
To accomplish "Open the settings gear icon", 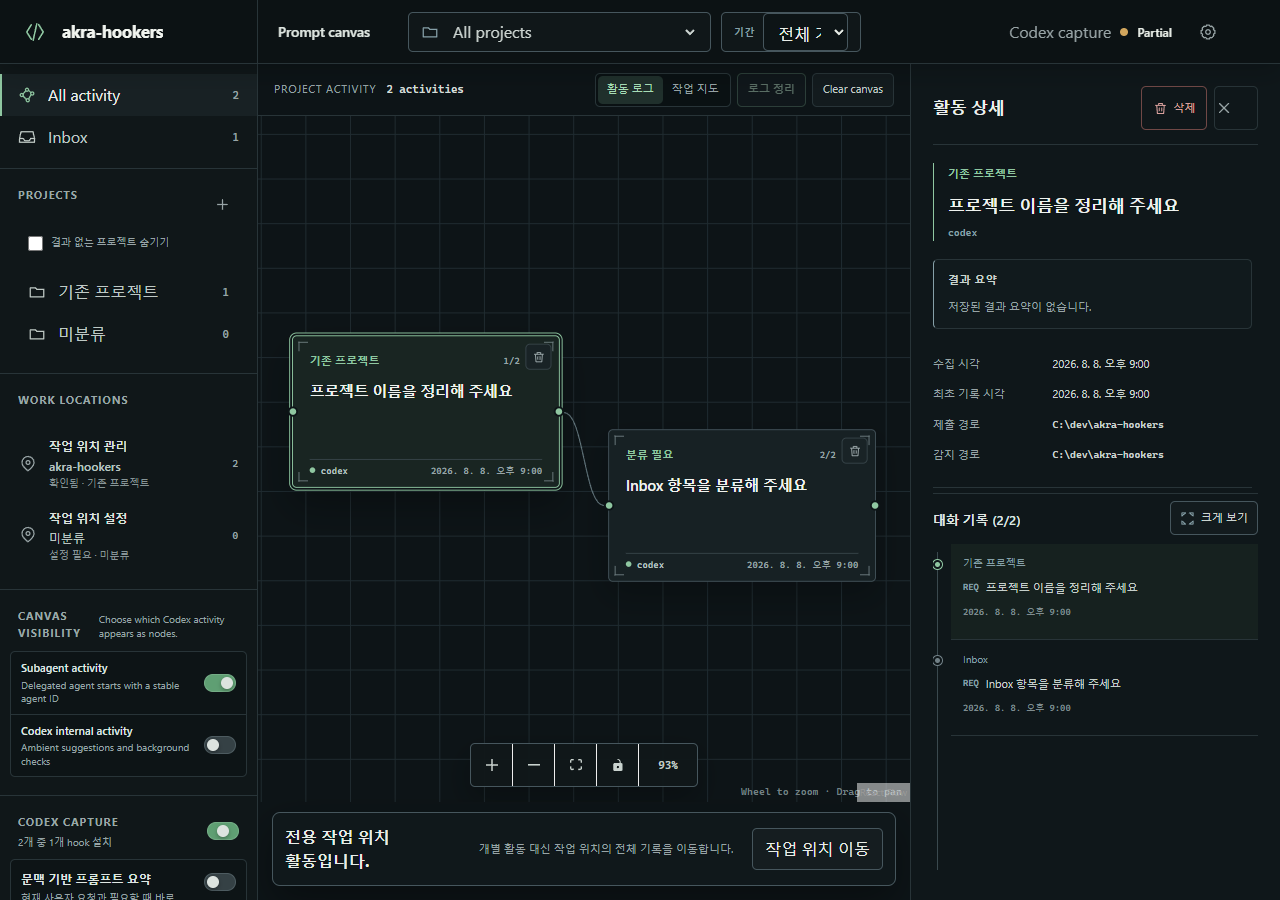I will click(x=1208, y=32).
